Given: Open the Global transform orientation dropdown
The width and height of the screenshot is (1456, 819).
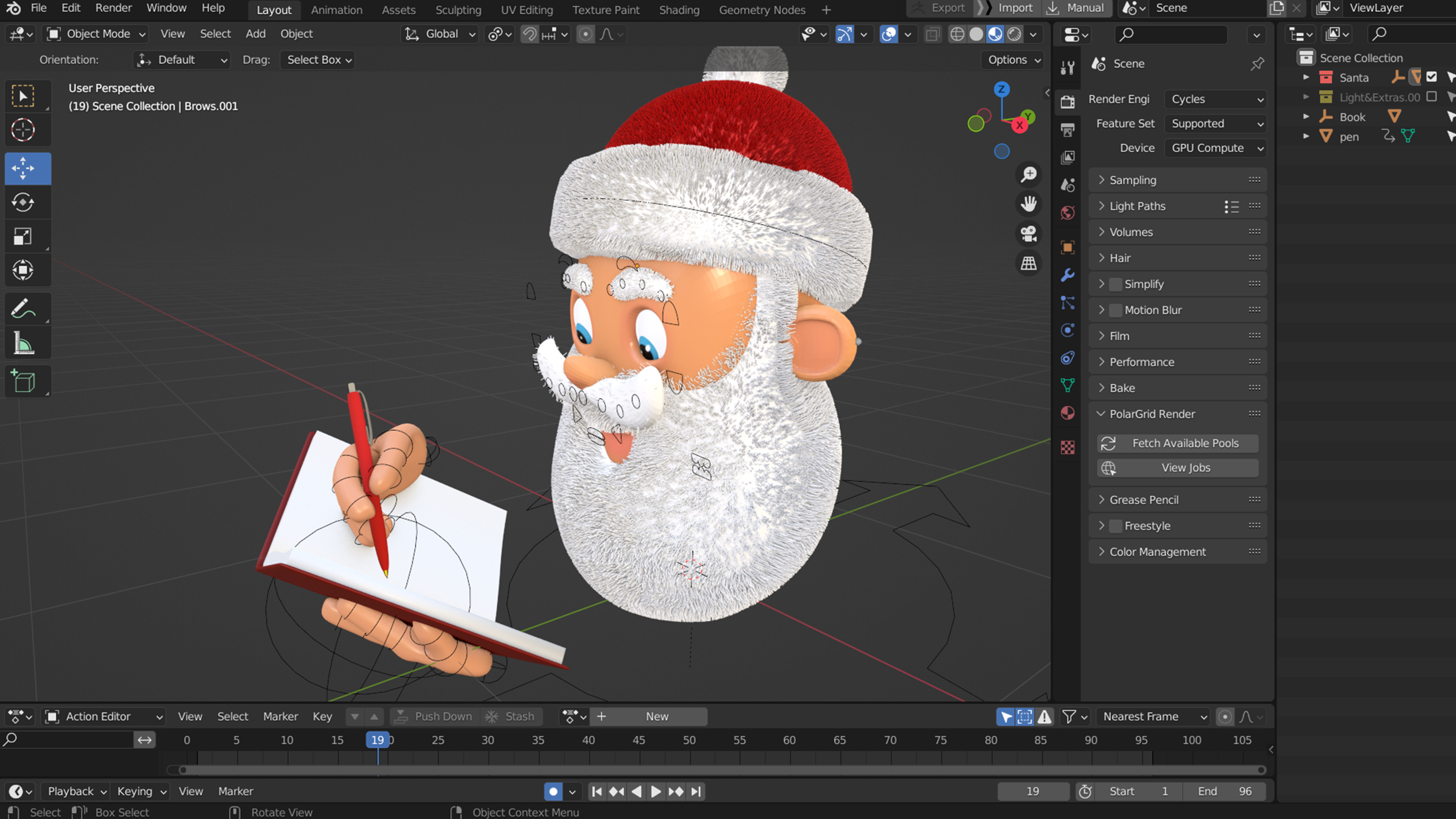Looking at the screenshot, I should click(440, 35).
